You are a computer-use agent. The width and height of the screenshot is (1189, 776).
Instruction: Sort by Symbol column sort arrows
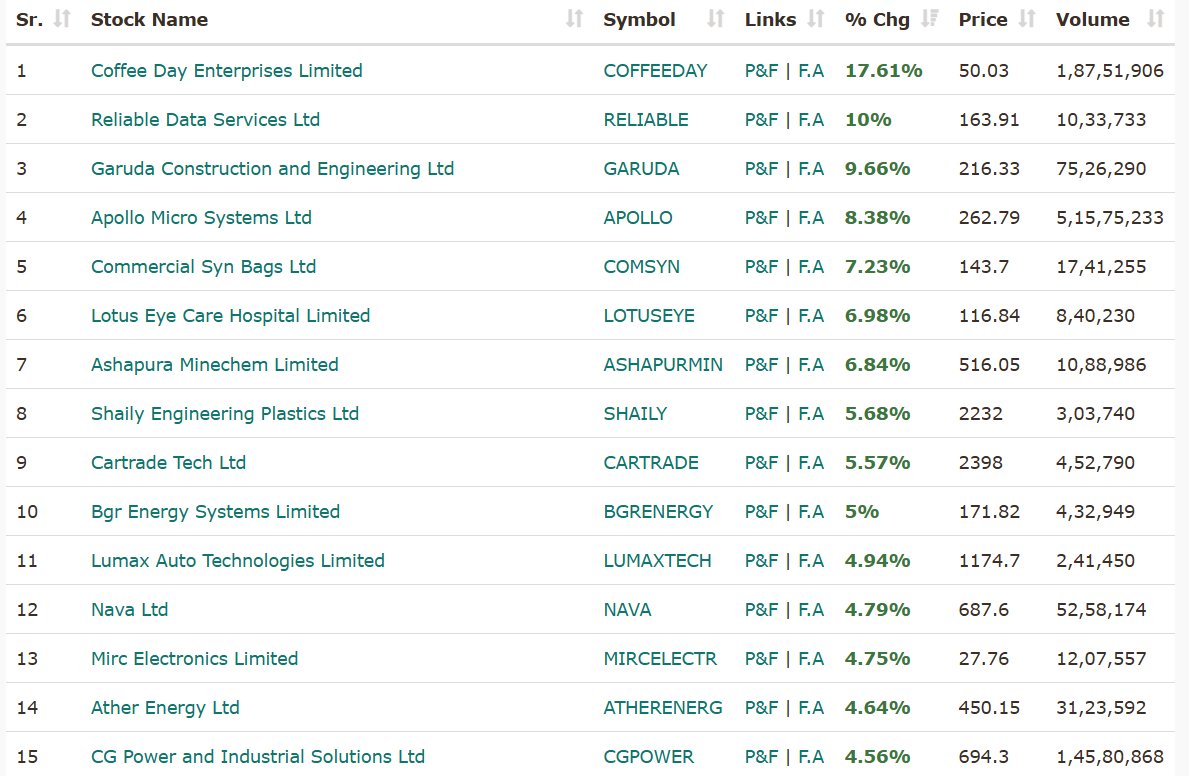pos(716,19)
